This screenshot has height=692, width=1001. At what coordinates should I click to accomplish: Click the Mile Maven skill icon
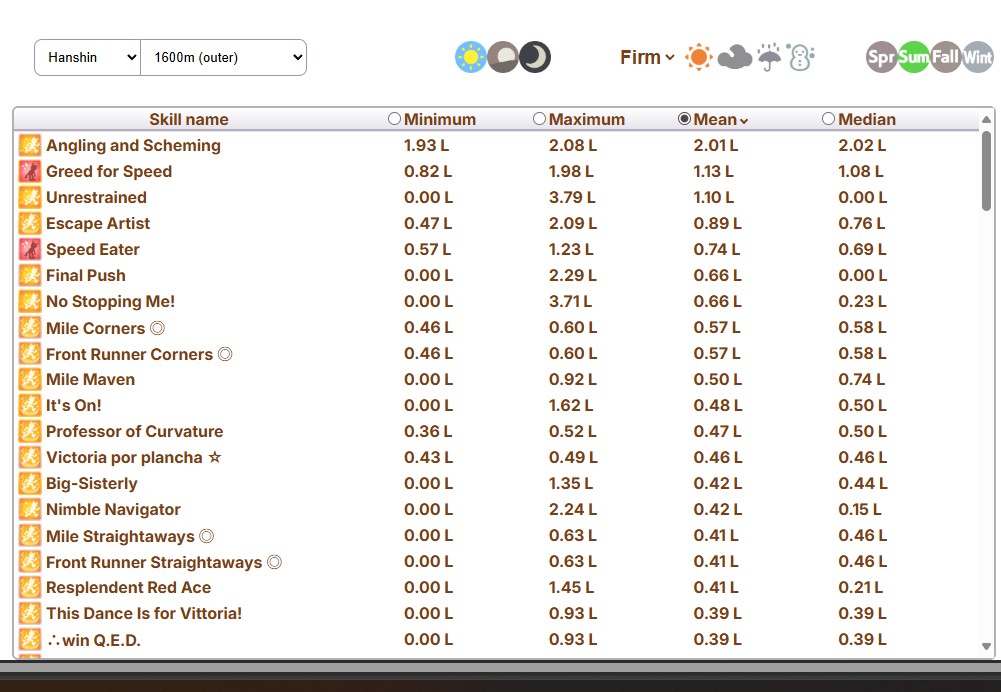click(29, 379)
